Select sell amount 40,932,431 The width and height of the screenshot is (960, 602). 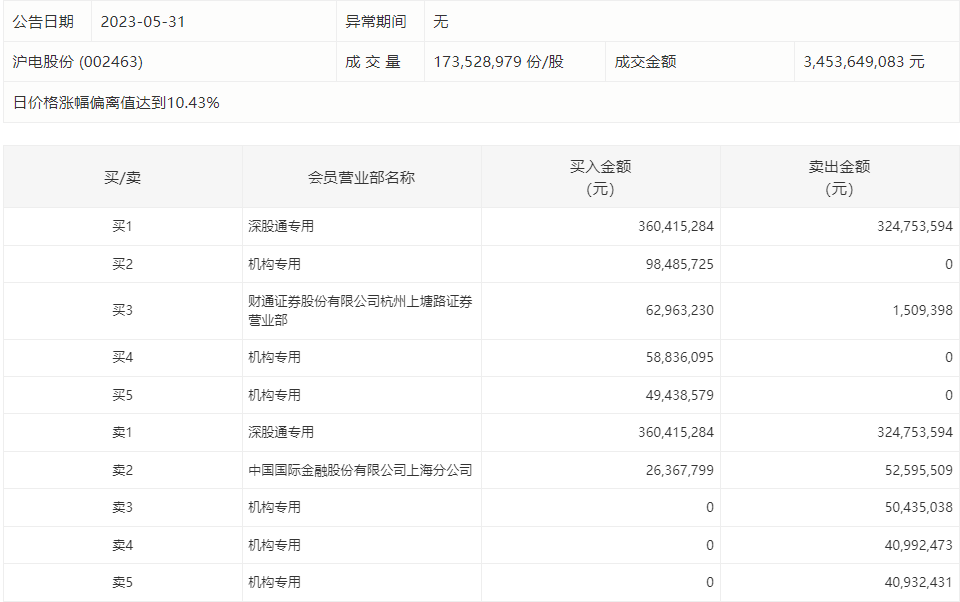point(918,583)
